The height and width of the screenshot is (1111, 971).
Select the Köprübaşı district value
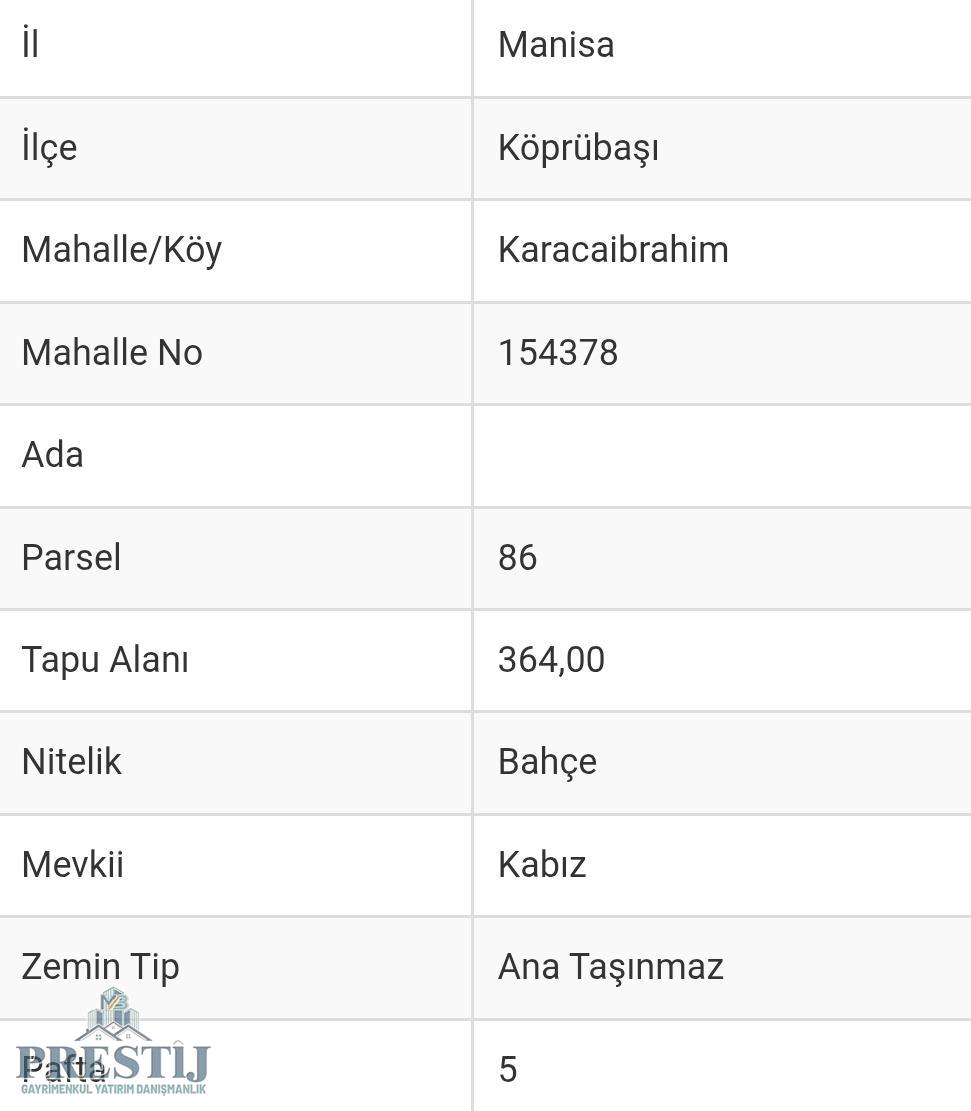click(x=578, y=148)
